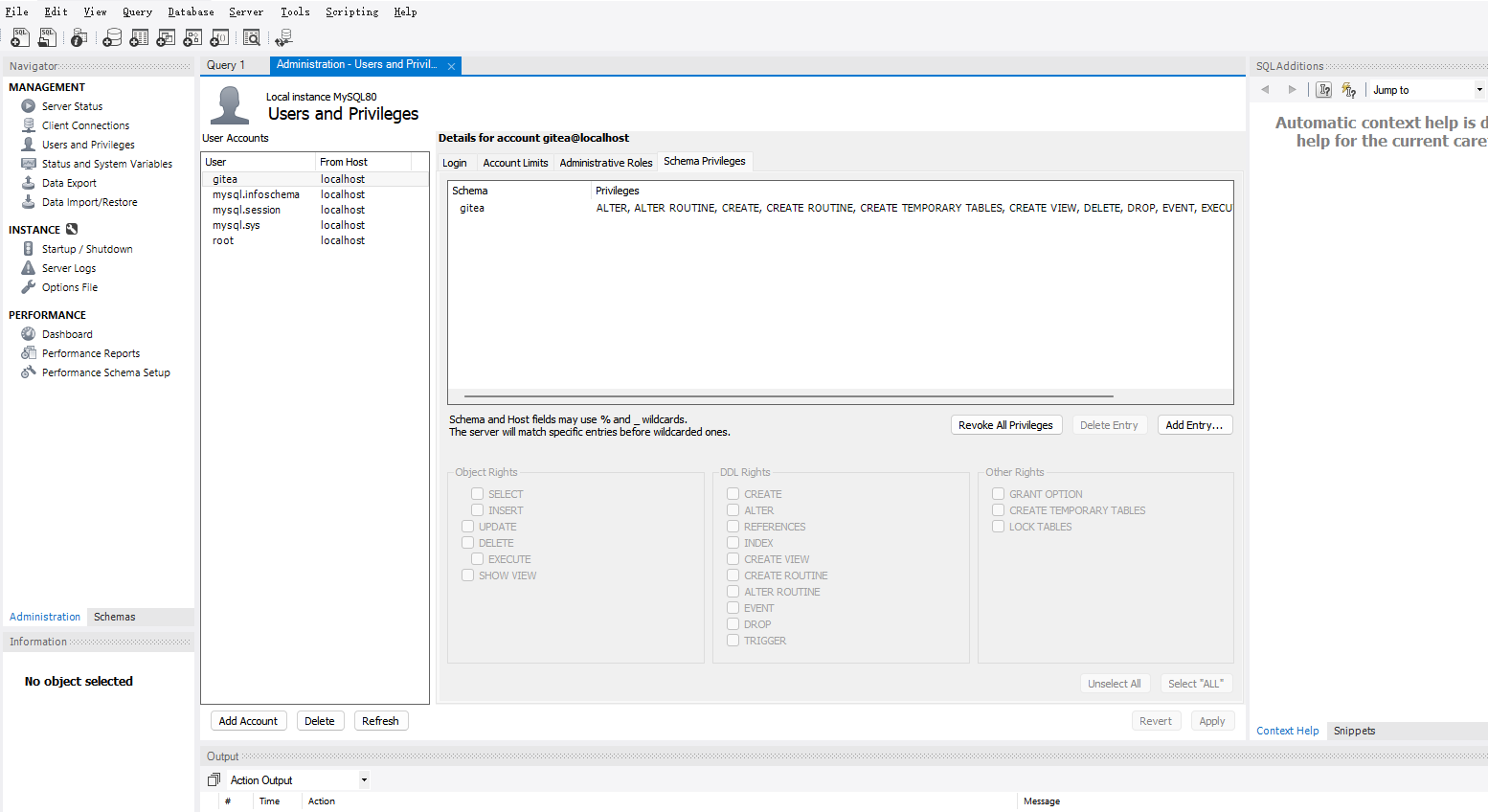Screen dimensions: 1488x812
Task: Switch to the Schemas navigator tab
Action: coord(114,617)
